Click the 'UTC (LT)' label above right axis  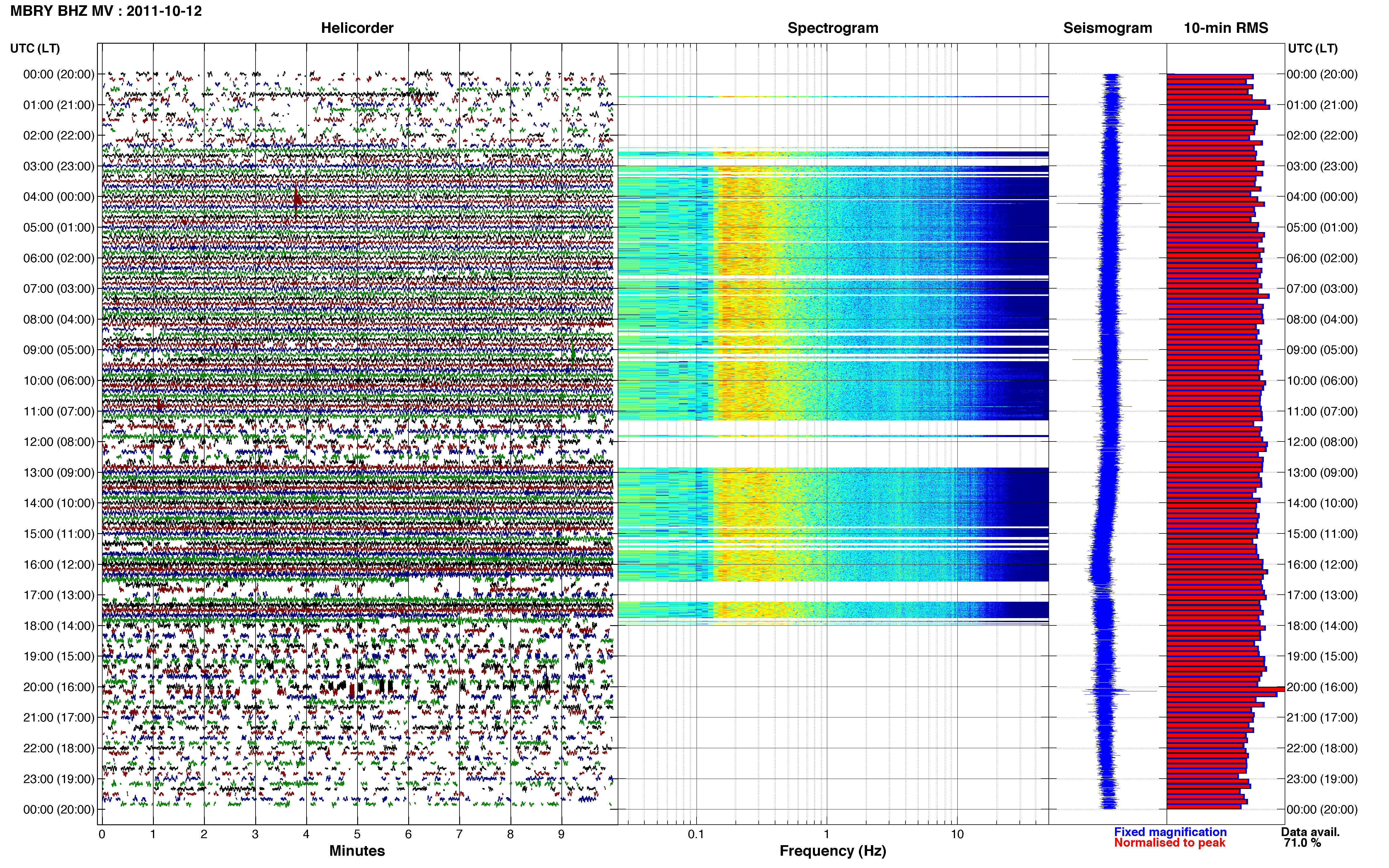click(x=1313, y=48)
